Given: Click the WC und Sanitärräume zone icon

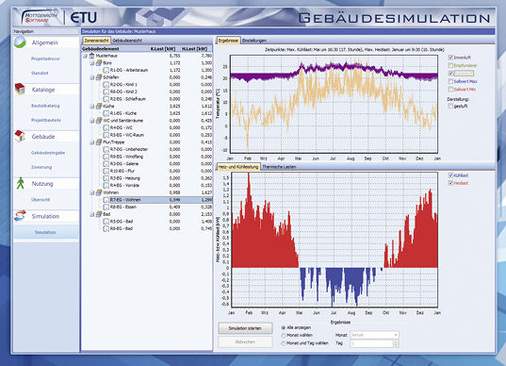Looking at the screenshot, I should [99, 120].
